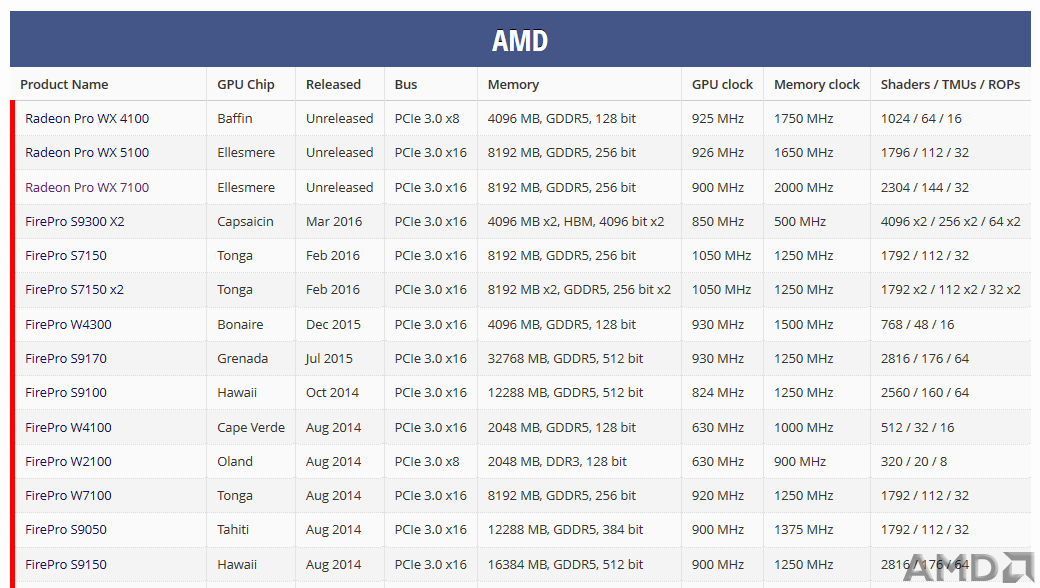This screenshot has height=588, width=1040.
Task: Open the FirePro W4100 product link
Action: coord(68,428)
